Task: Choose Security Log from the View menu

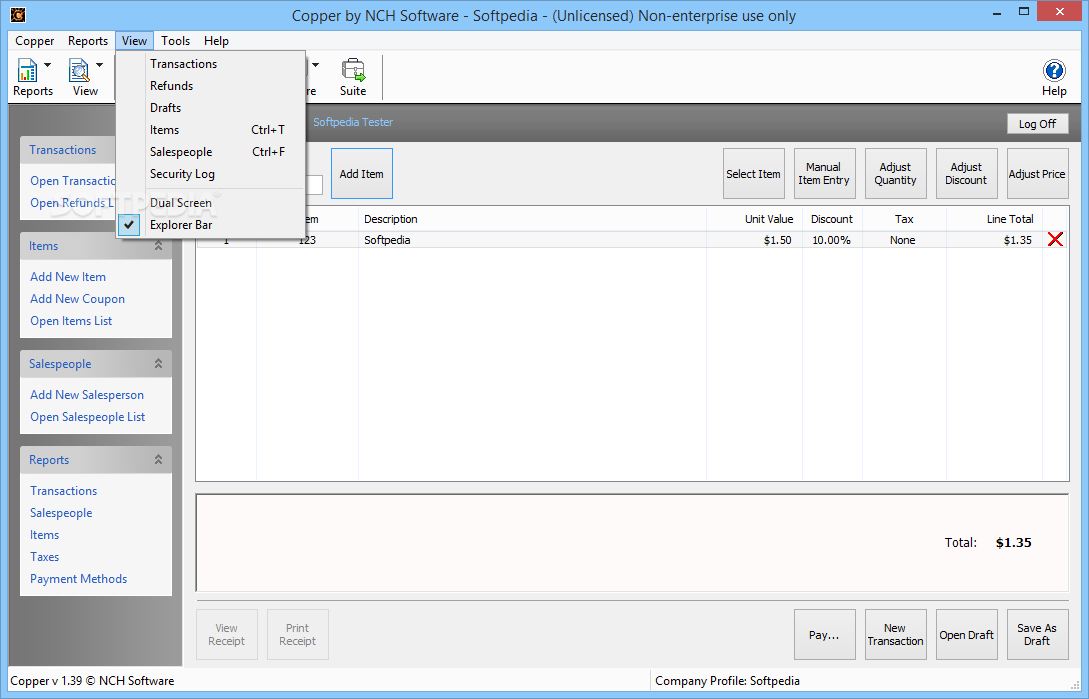Action: tap(211, 174)
